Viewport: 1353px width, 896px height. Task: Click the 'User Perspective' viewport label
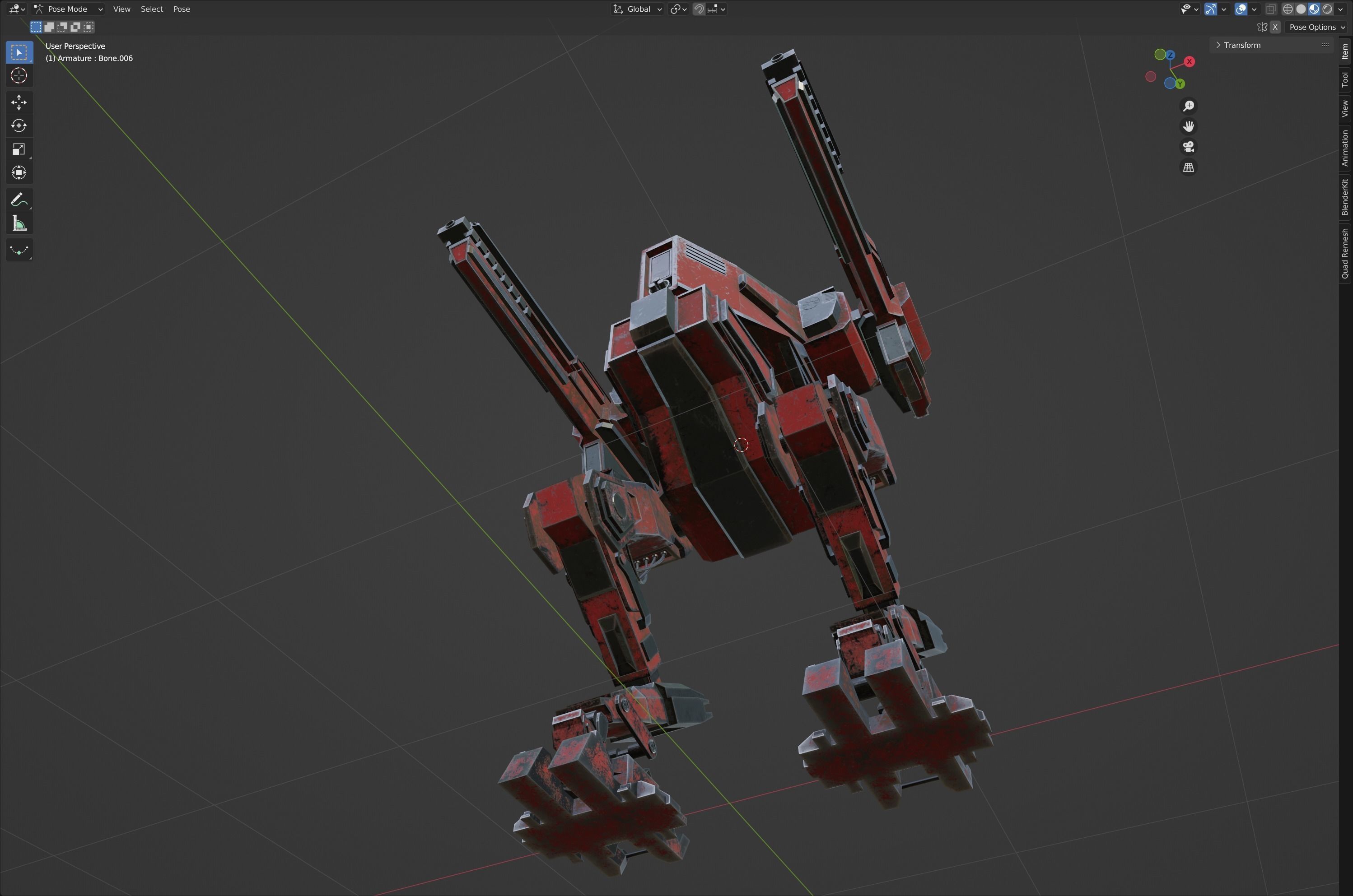75,46
